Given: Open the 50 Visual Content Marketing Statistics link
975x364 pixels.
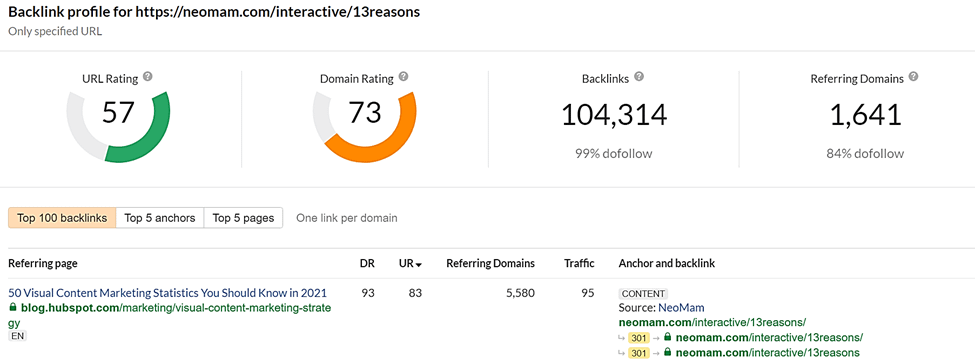Looking at the screenshot, I should click(x=167, y=293).
